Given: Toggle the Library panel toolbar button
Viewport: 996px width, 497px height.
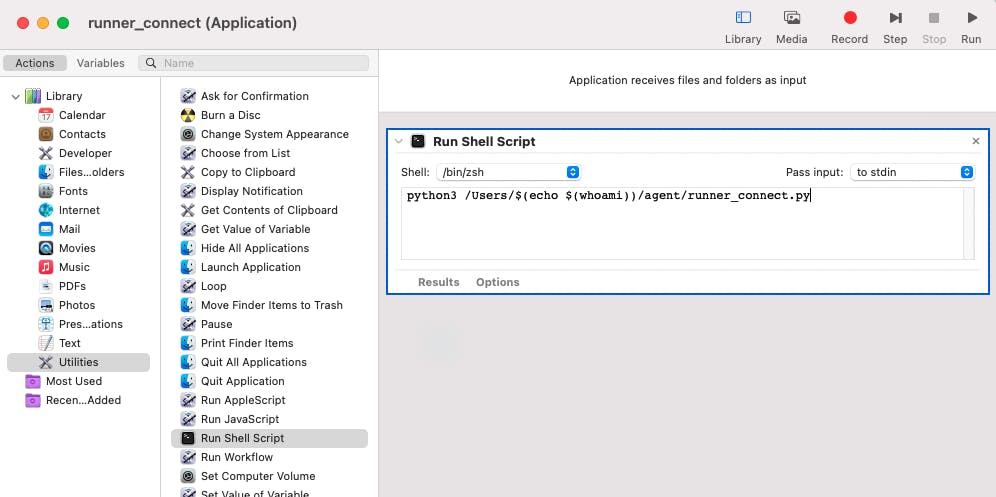Looking at the screenshot, I should [x=743, y=27].
